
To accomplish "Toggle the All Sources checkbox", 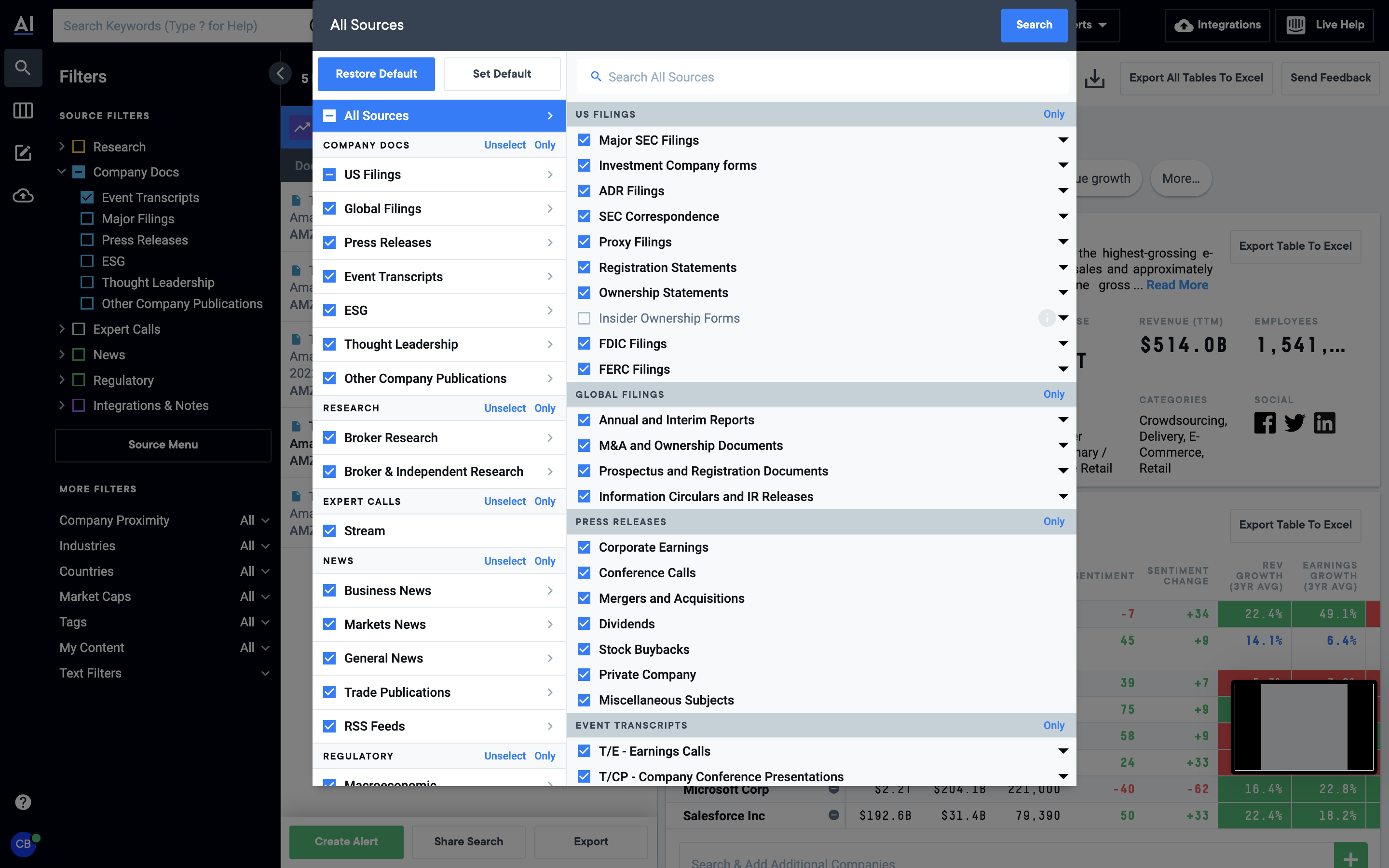I will 329,116.
